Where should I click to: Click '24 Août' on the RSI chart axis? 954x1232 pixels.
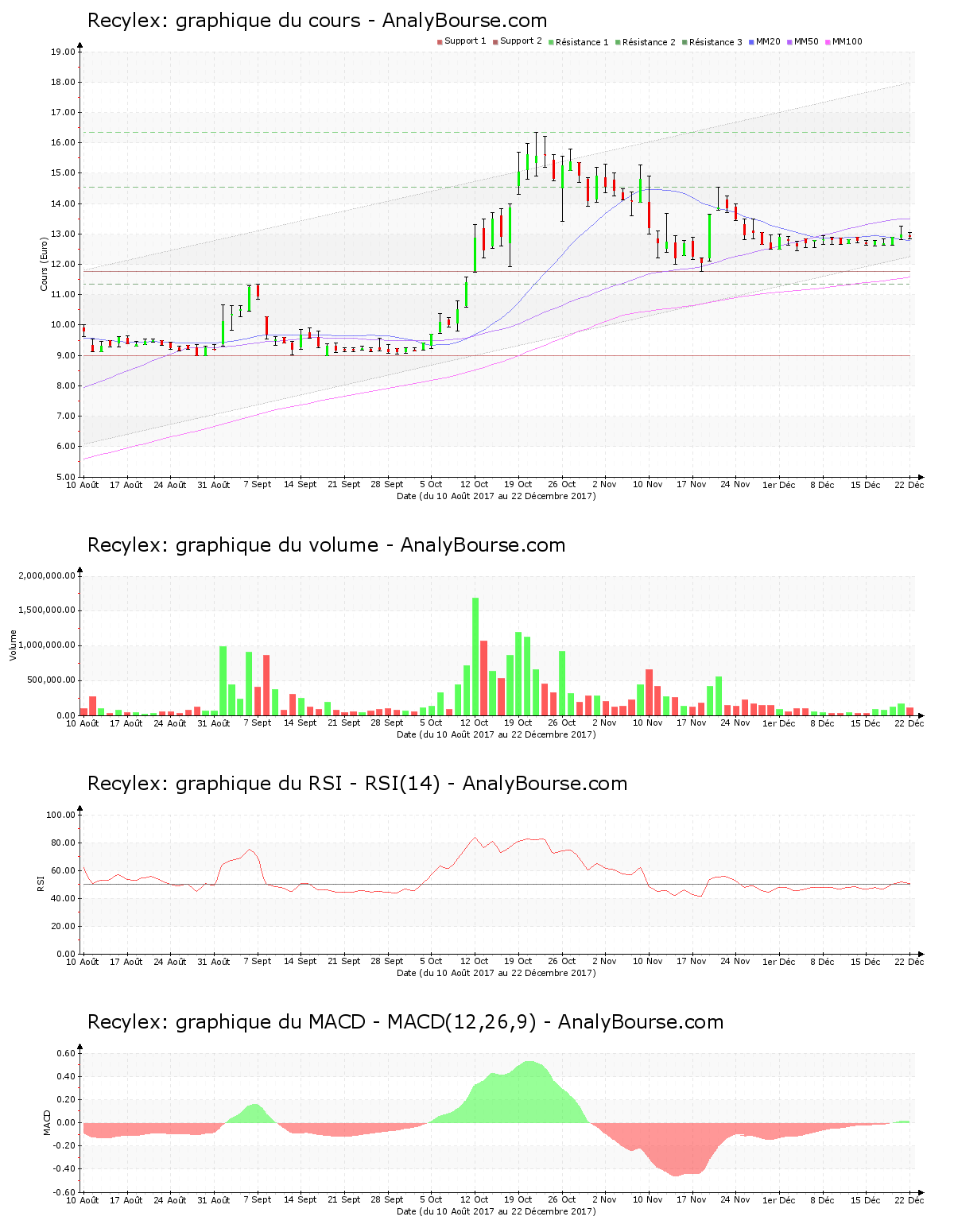click(170, 961)
